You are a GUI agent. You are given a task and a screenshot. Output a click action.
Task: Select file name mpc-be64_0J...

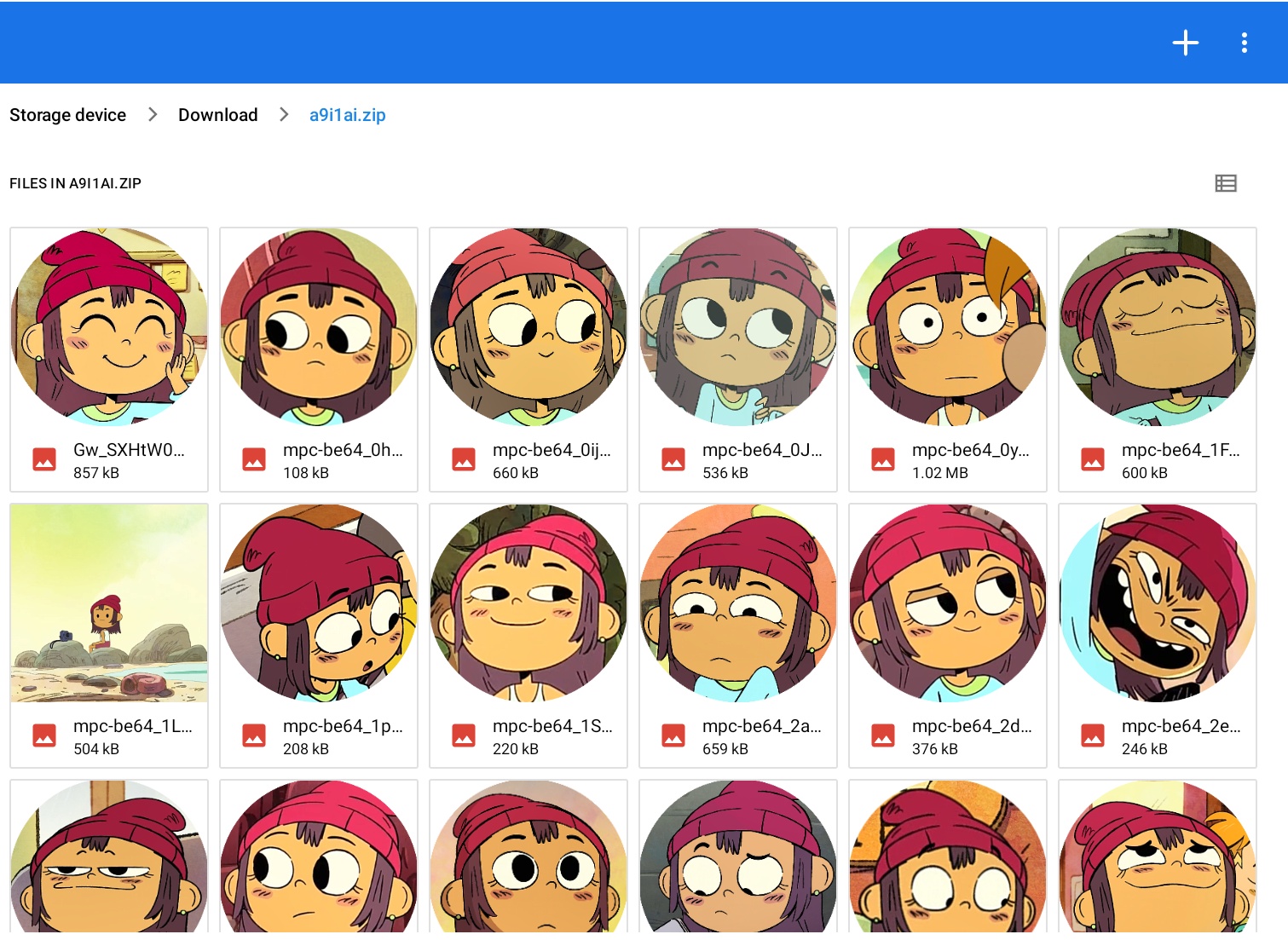click(762, 450)
